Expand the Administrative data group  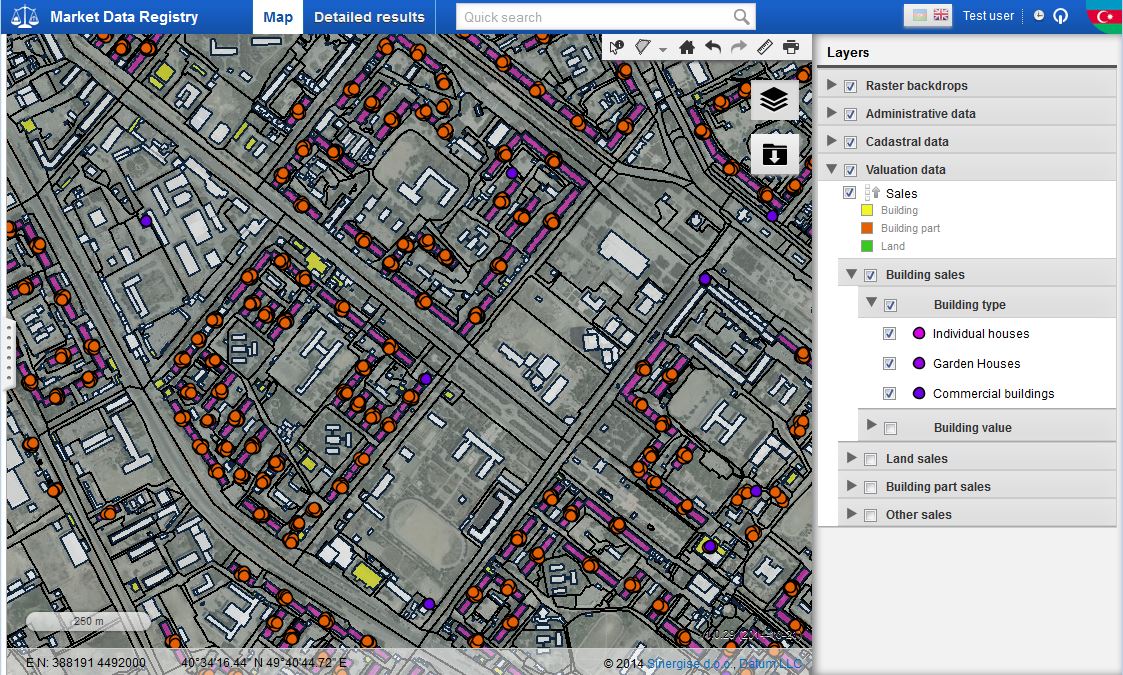point(831,112)
